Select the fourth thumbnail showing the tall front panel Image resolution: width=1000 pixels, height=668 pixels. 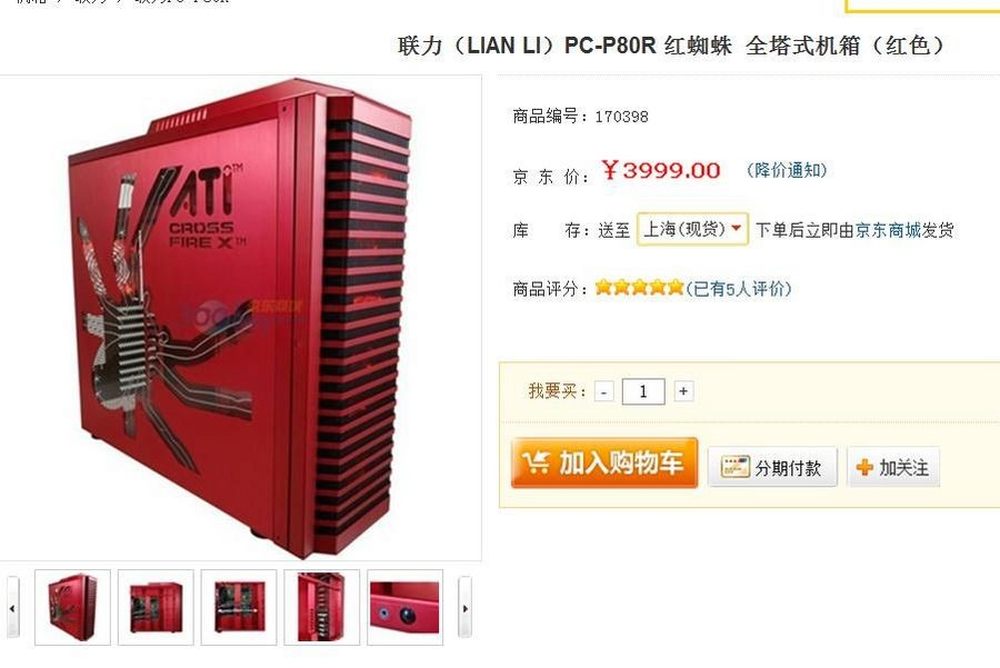pyautogui.click(x=321, y=607)
